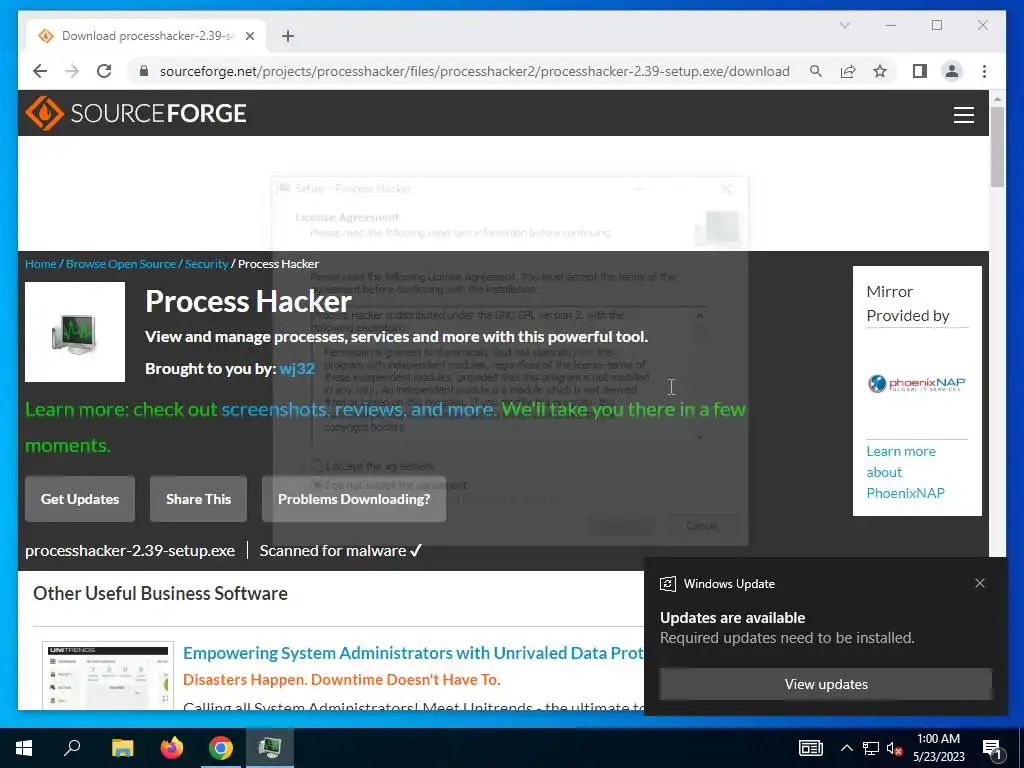Click the processhacker-2.39-setup.exe filename text
This screenshot has height=768, width=1024.
point(130,551)
